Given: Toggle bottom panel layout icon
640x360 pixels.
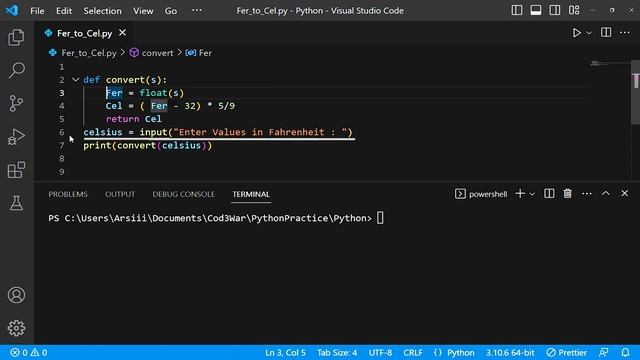Looking at the screenshot, I should [x=536, y=10].
